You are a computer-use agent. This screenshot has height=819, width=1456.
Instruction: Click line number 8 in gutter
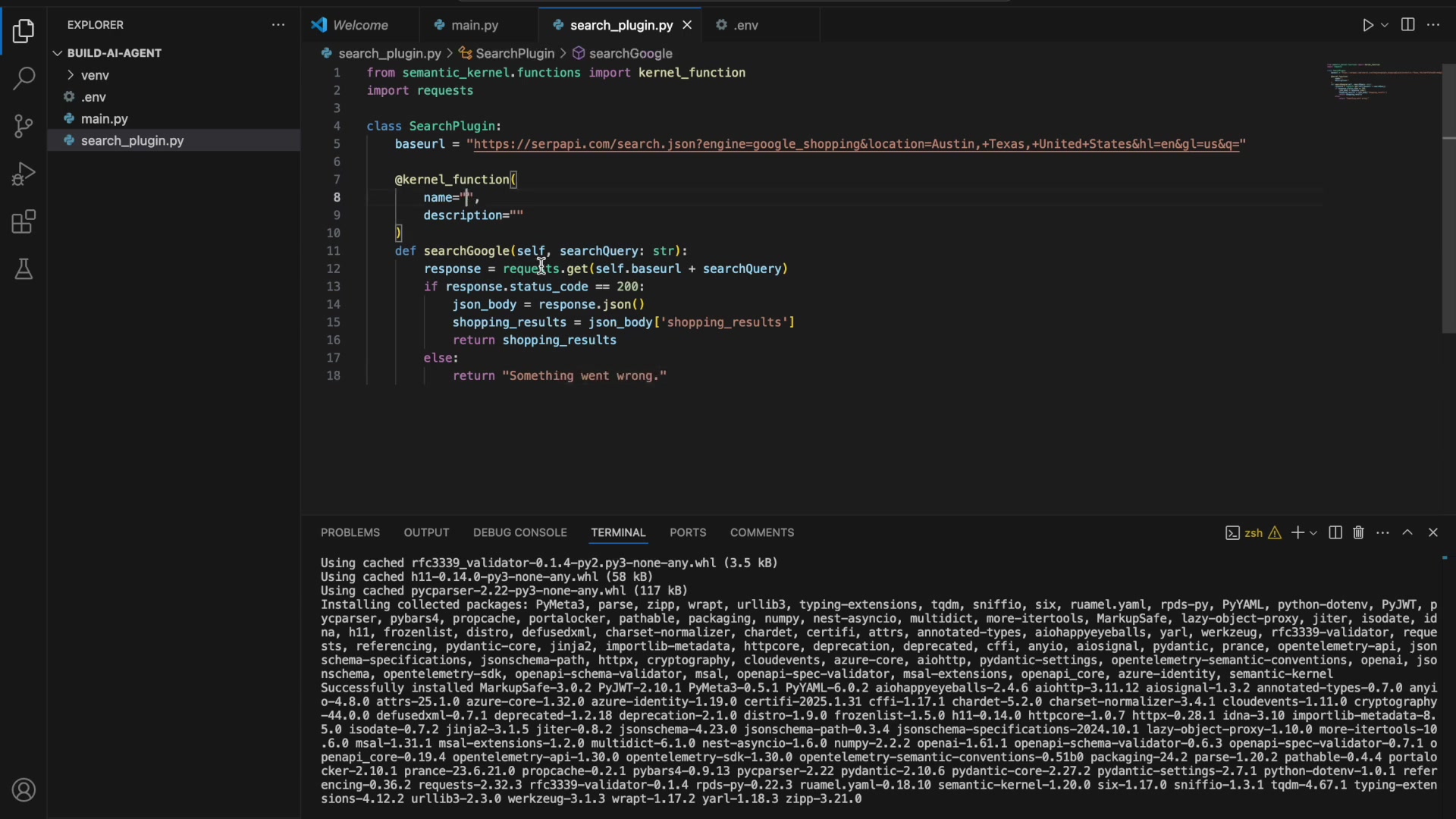click(337, 198)
